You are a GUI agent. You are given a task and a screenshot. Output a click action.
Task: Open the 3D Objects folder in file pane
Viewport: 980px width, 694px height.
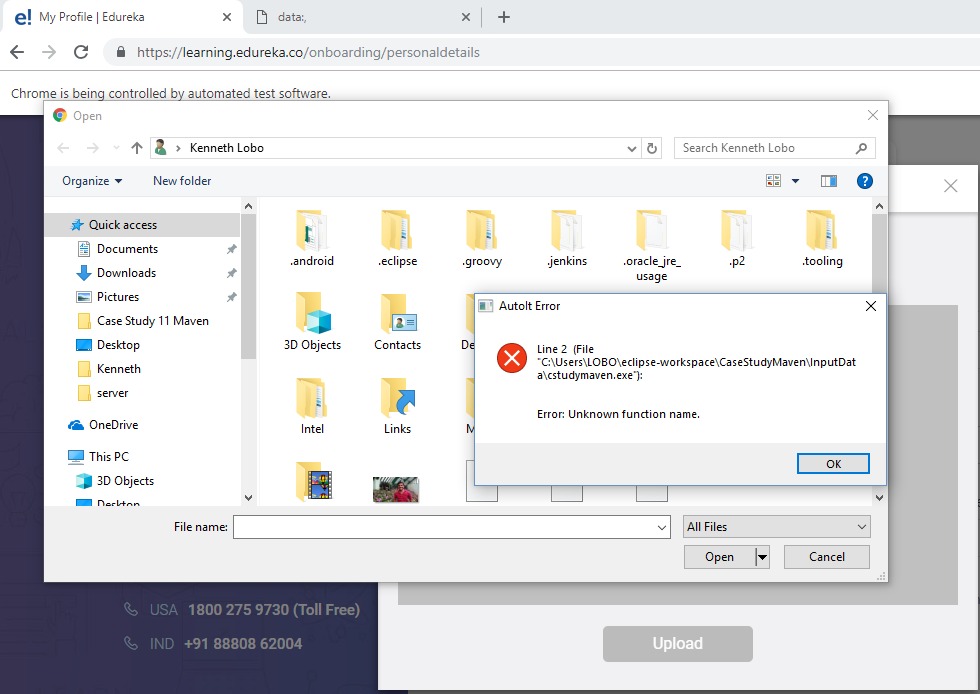(x=312, y=322)
